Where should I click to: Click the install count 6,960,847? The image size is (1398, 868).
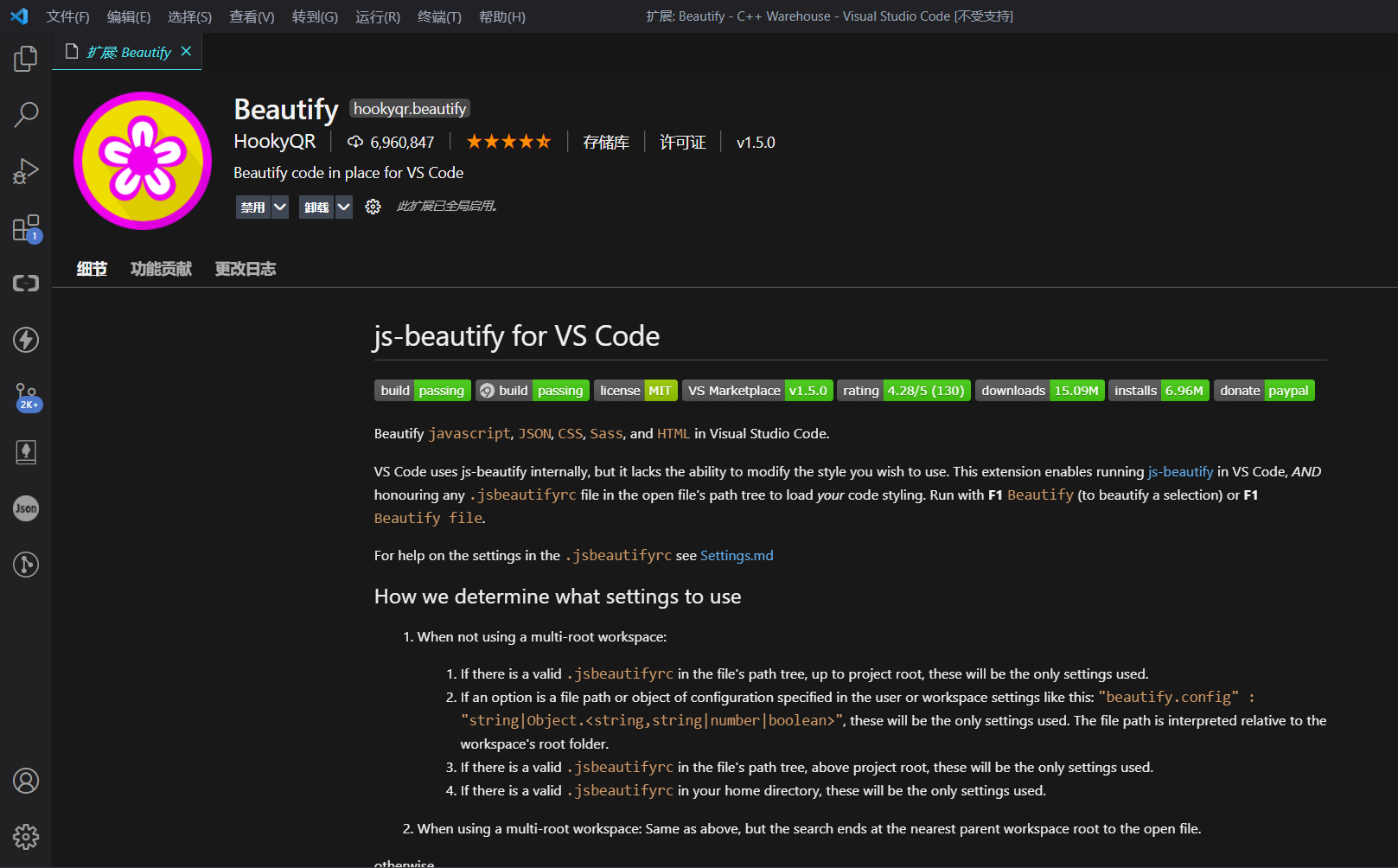(x=391, y=143)
